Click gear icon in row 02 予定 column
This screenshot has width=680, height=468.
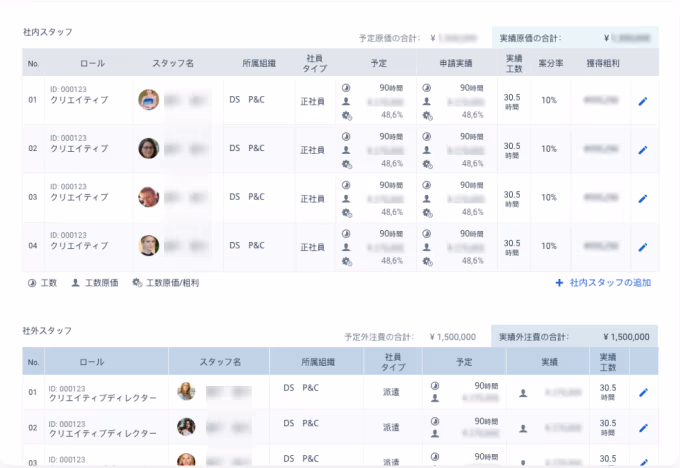[347, 164]
